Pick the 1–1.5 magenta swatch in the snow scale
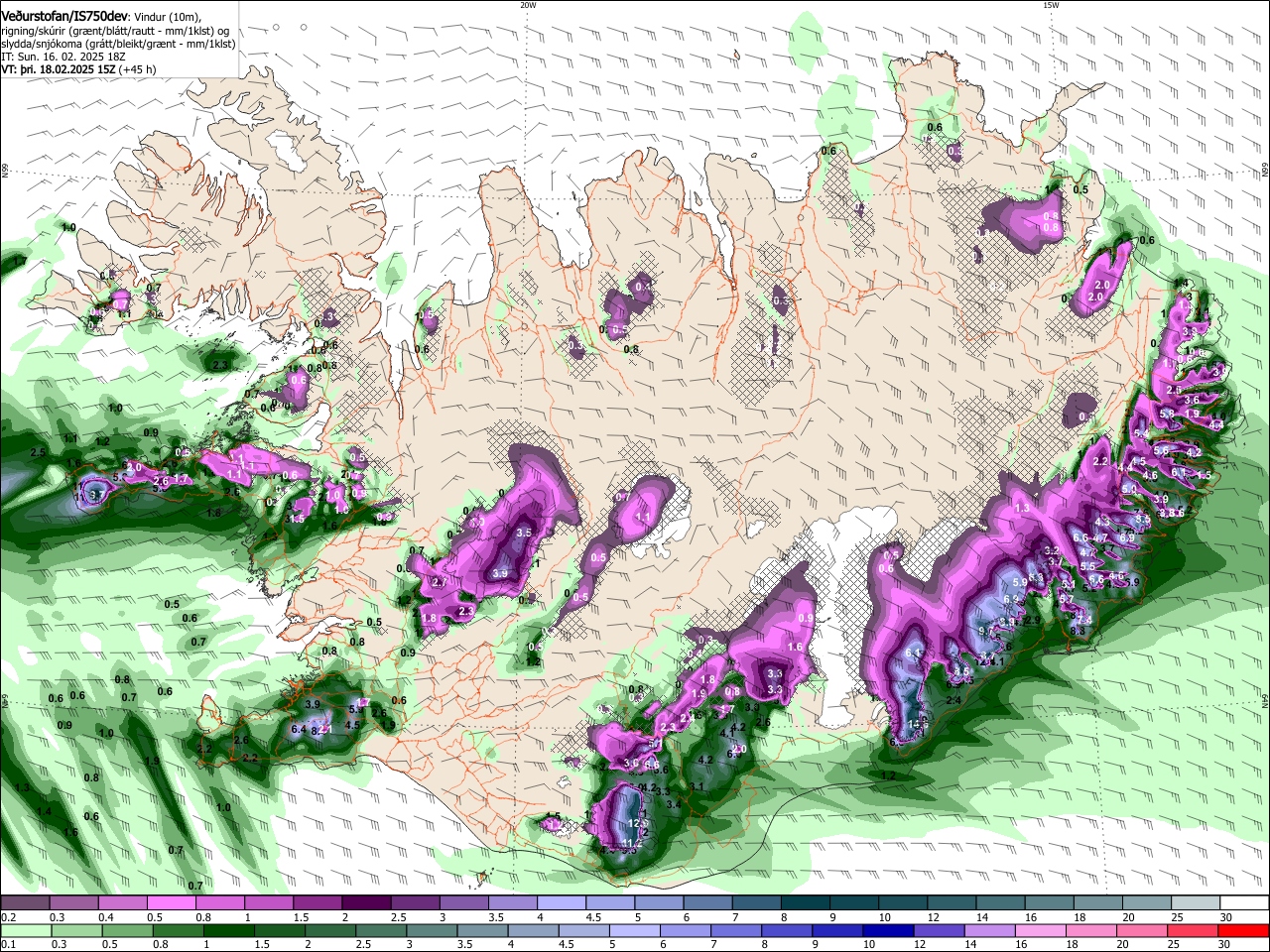Screen dimensions: 1270x952 tap(268, 903)
